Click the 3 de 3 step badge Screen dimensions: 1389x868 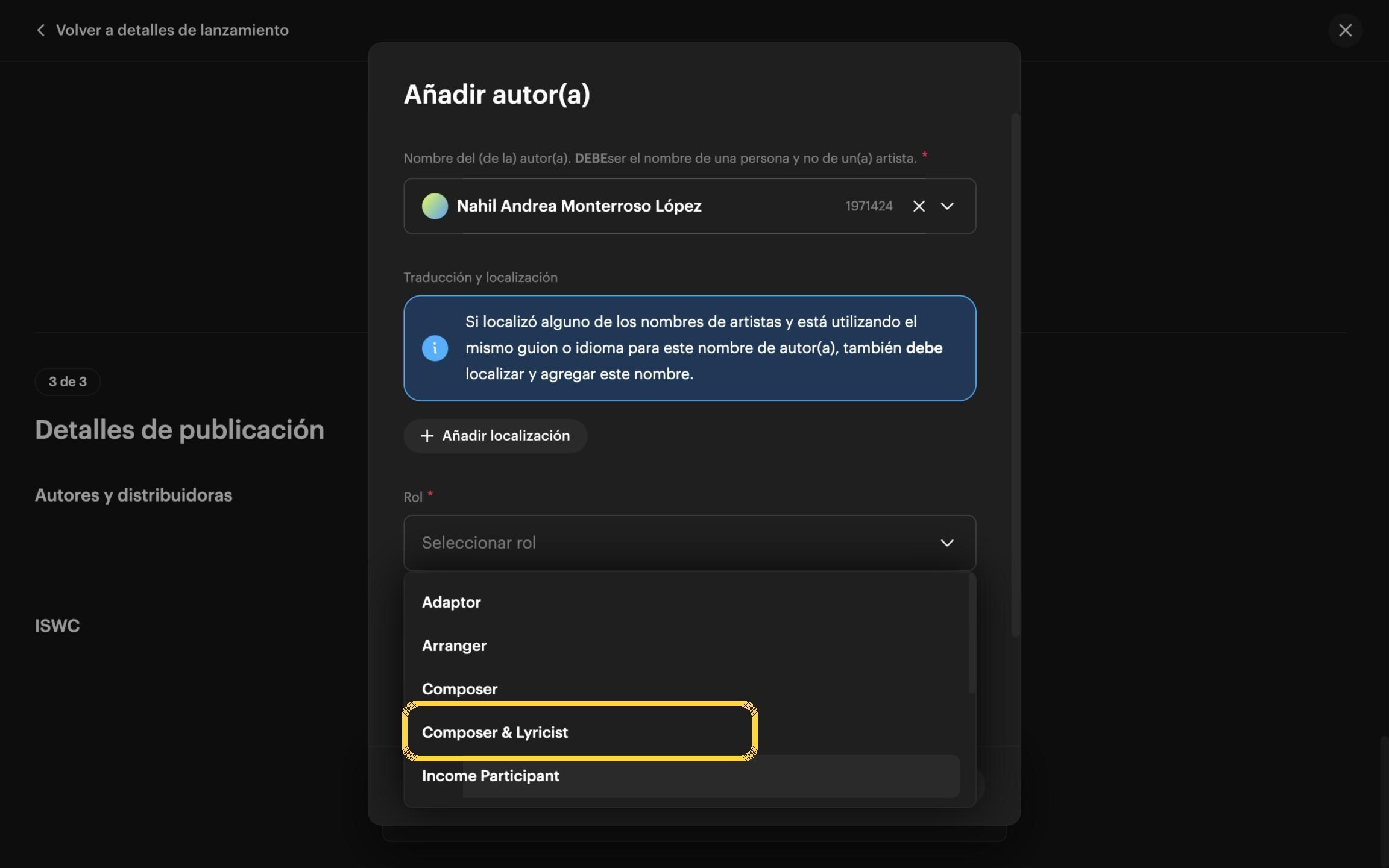68,382
